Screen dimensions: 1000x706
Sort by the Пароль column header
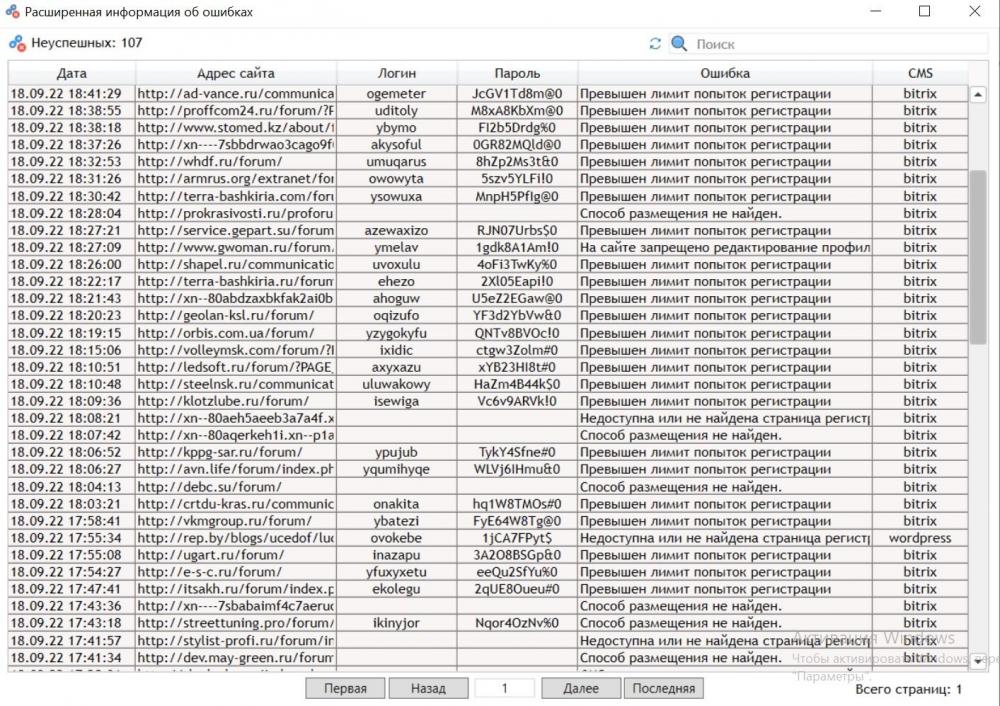coord(517,73)
